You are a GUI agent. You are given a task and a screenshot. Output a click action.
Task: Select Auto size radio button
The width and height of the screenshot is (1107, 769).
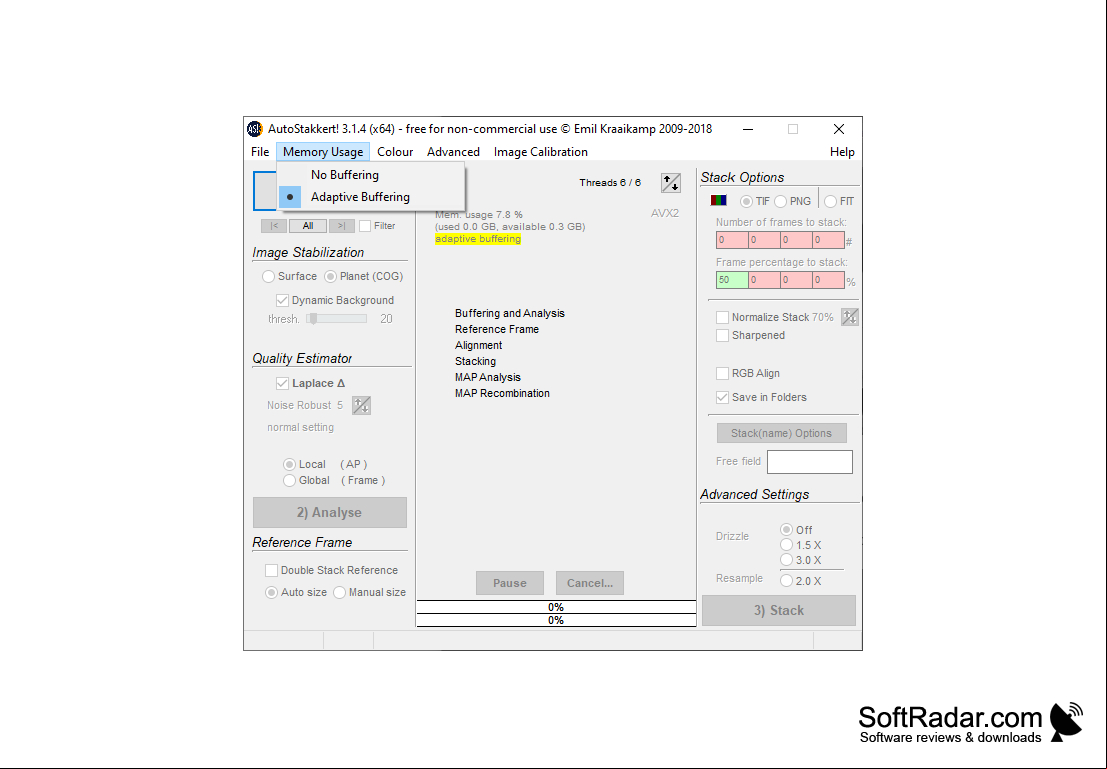[296, 592]
